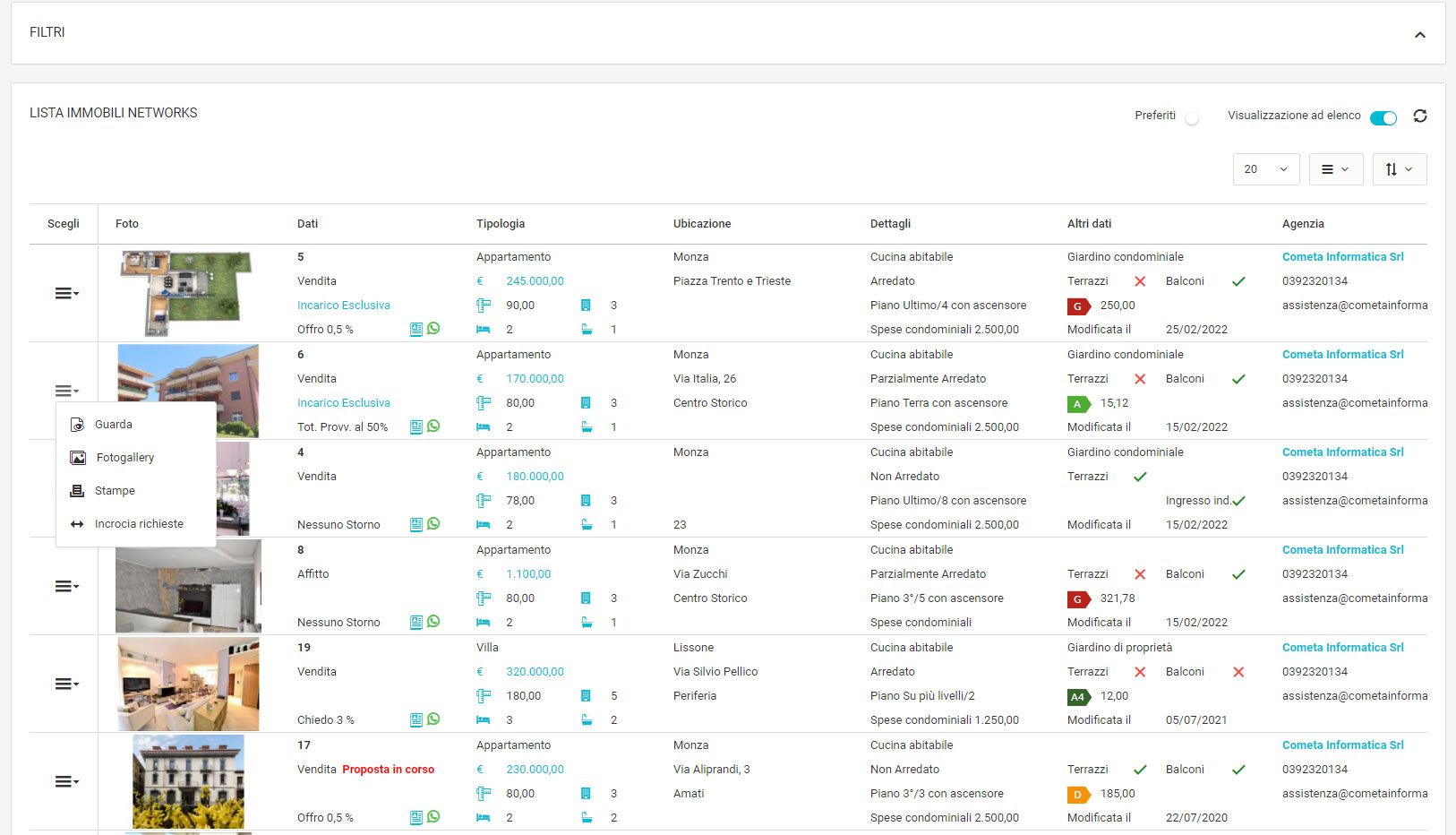
Task: Open the floor plan thumbnail of property 5
Action: coord(187,292)
